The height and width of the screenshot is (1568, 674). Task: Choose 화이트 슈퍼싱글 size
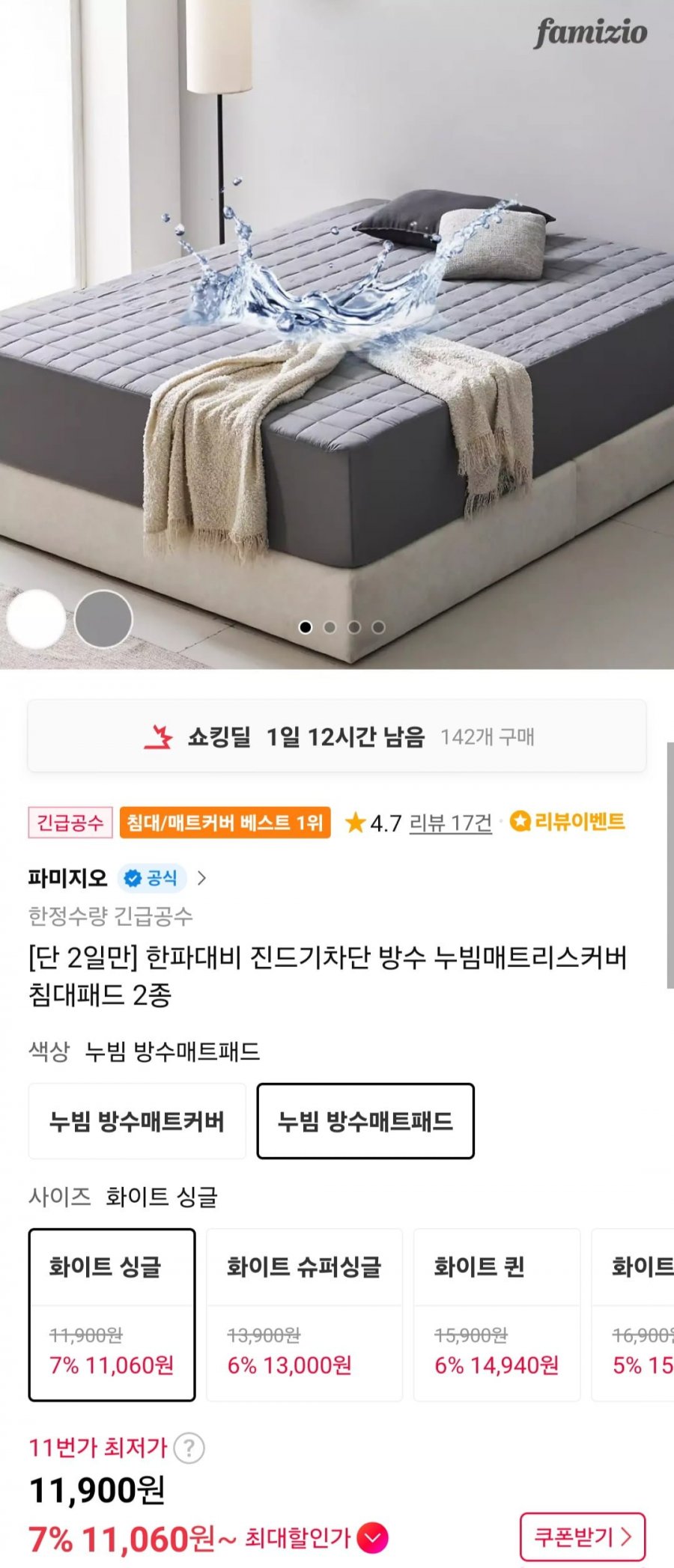click(x=304, y=1315)
